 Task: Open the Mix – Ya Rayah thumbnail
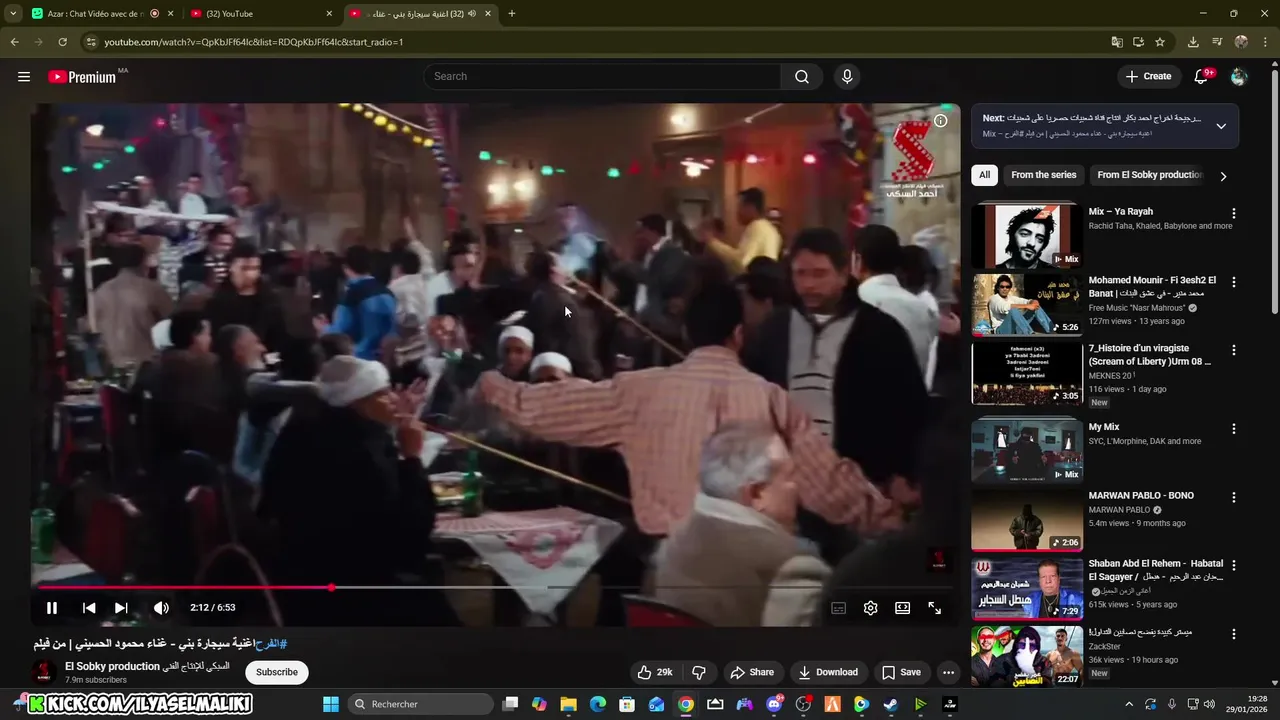tap(1027, 236)
